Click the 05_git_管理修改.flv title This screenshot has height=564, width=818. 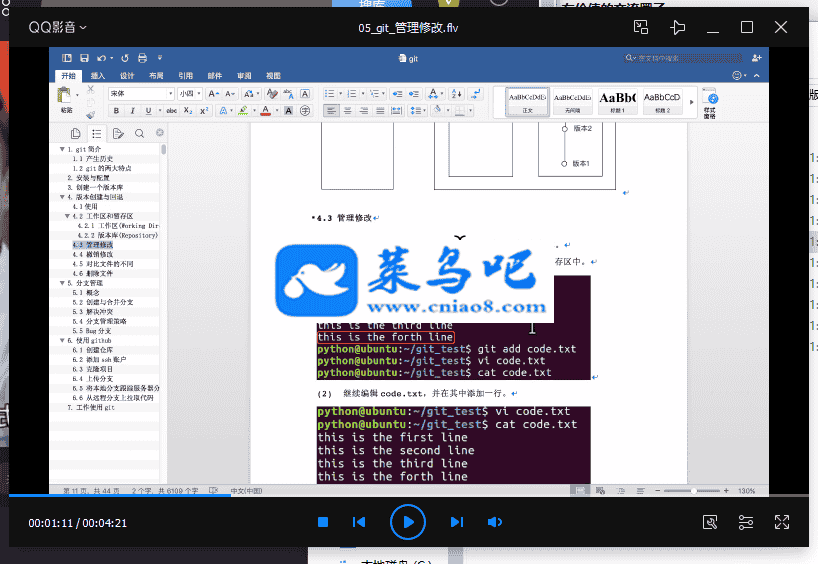tap(409, 27)
